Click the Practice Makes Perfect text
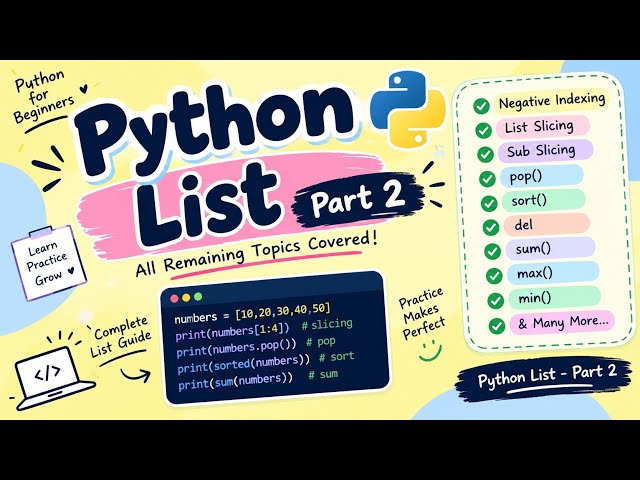 [x=422, y=313]
